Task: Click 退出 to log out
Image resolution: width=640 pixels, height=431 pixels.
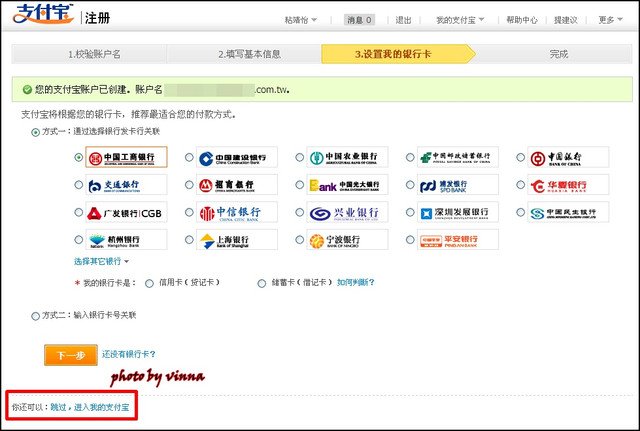Action: point(403,20)
